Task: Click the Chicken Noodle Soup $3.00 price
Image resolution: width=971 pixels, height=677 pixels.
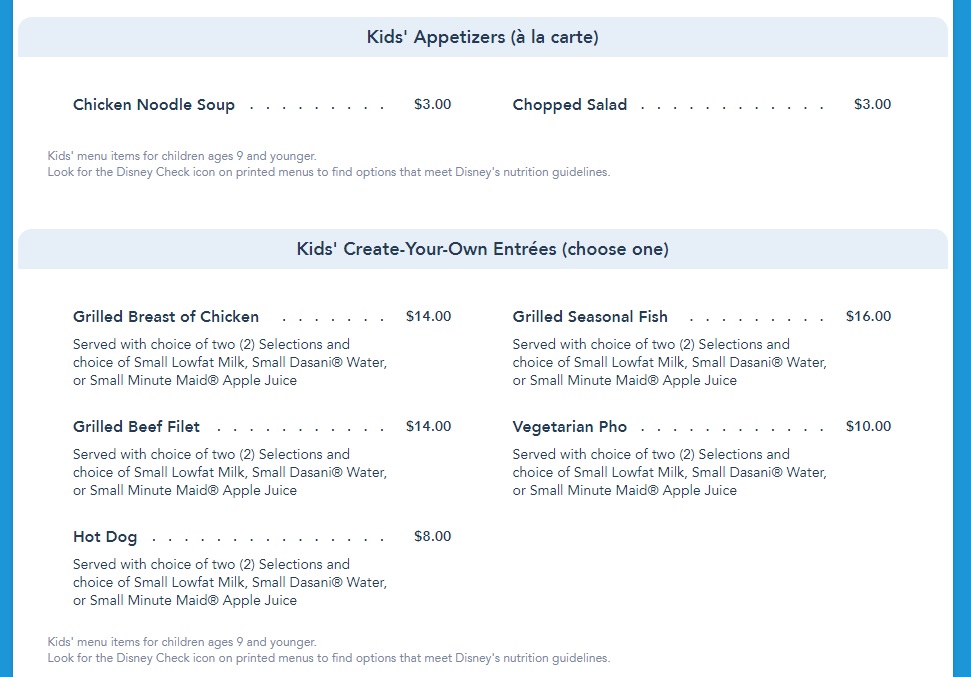Action: 432,105
